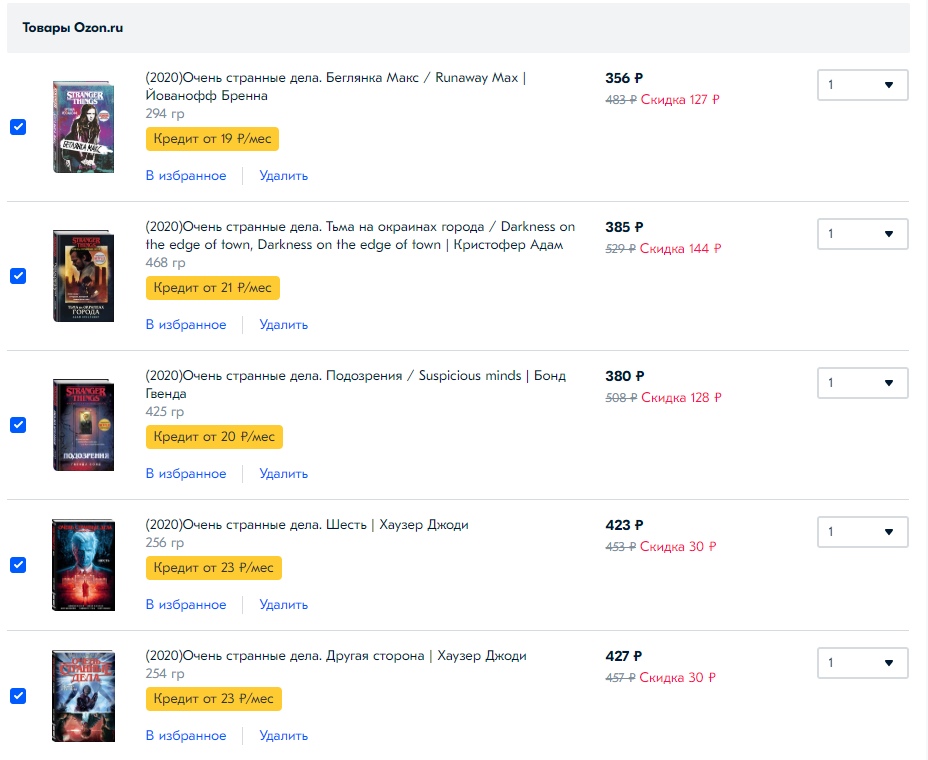The width and height of the screenshot is (928, 760).
Task: Toggle the Другая сторона item checkbox
Action: point(18,696)
